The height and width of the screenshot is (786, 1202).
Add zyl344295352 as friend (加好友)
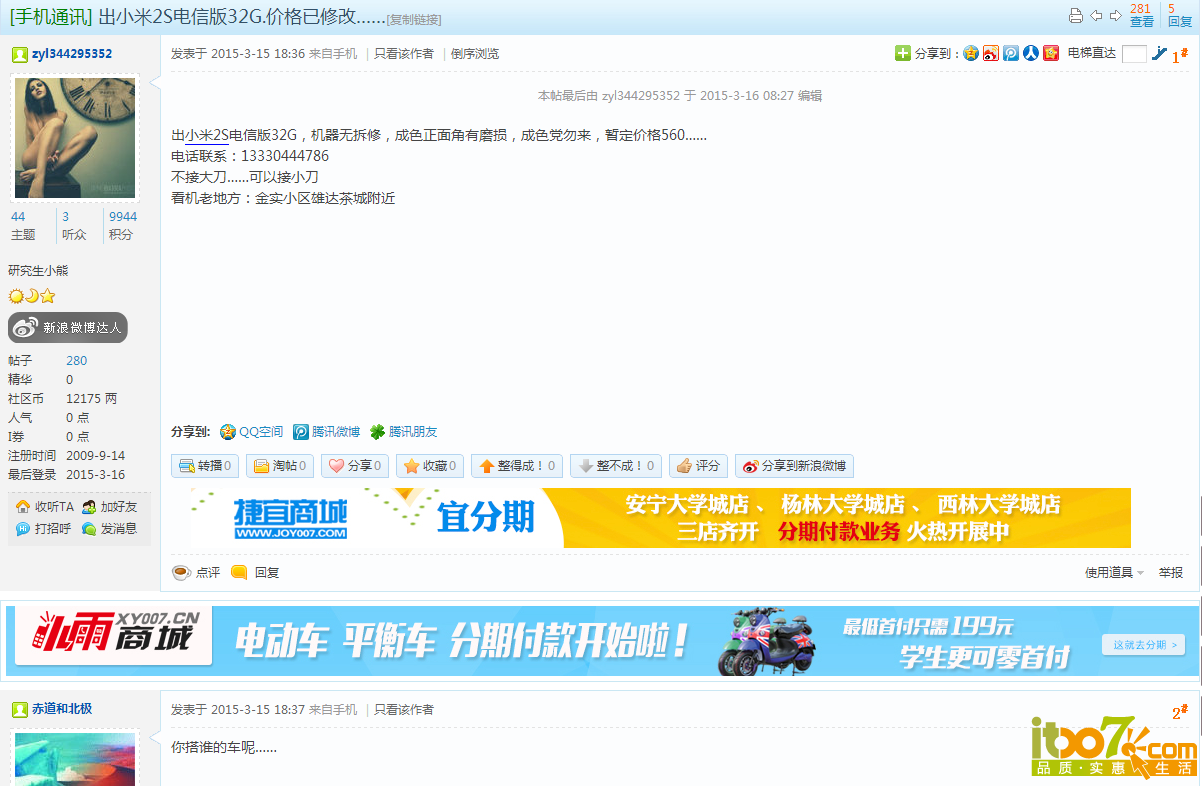[110, 507]
